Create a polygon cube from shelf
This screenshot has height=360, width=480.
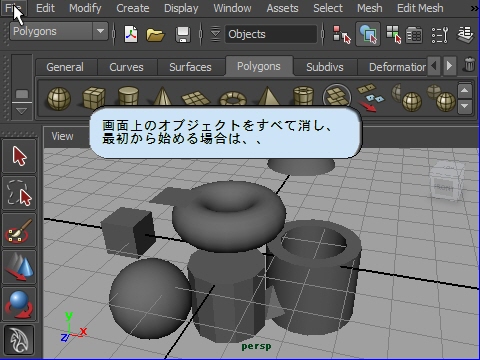click(x=94, y=97)
